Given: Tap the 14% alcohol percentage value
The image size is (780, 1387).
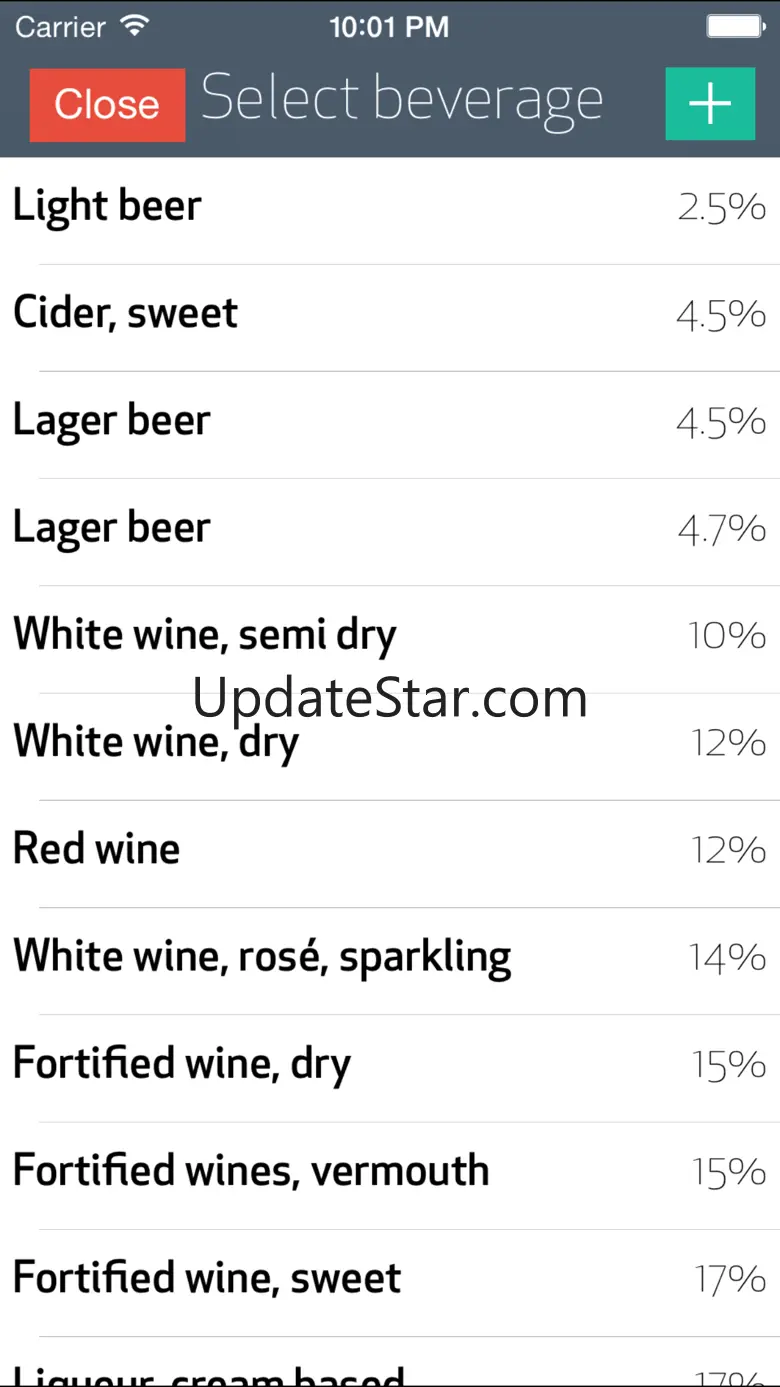Looking at the screenshot, I should [727, 958].
